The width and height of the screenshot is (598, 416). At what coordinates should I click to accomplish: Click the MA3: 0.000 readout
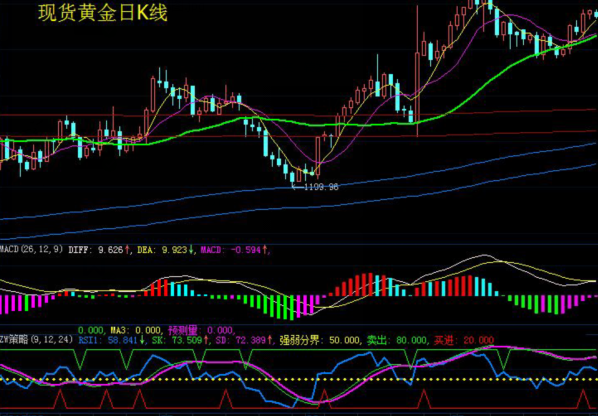coord(136,330)
